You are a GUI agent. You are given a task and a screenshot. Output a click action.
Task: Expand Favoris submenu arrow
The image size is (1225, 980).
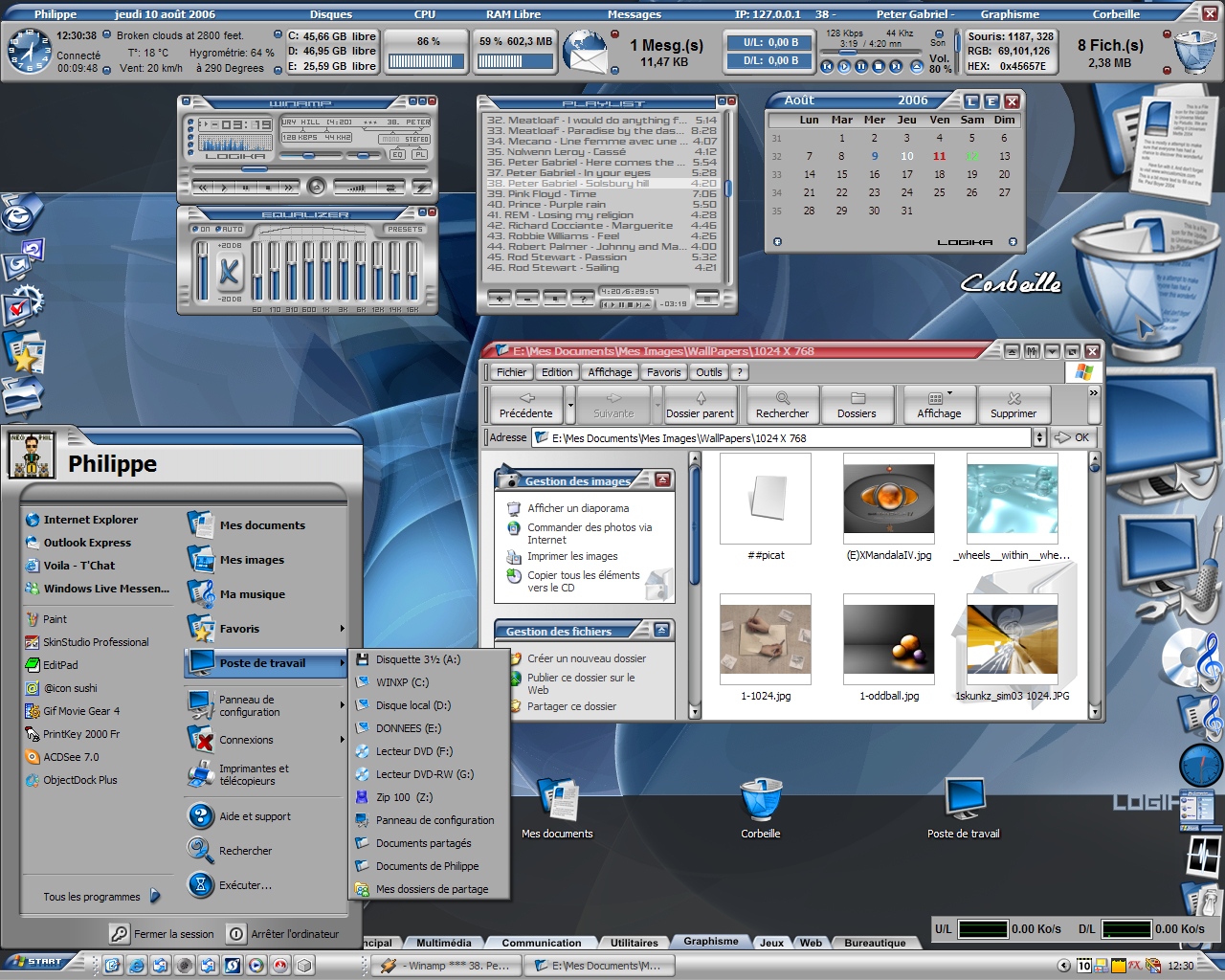(342, 629)
